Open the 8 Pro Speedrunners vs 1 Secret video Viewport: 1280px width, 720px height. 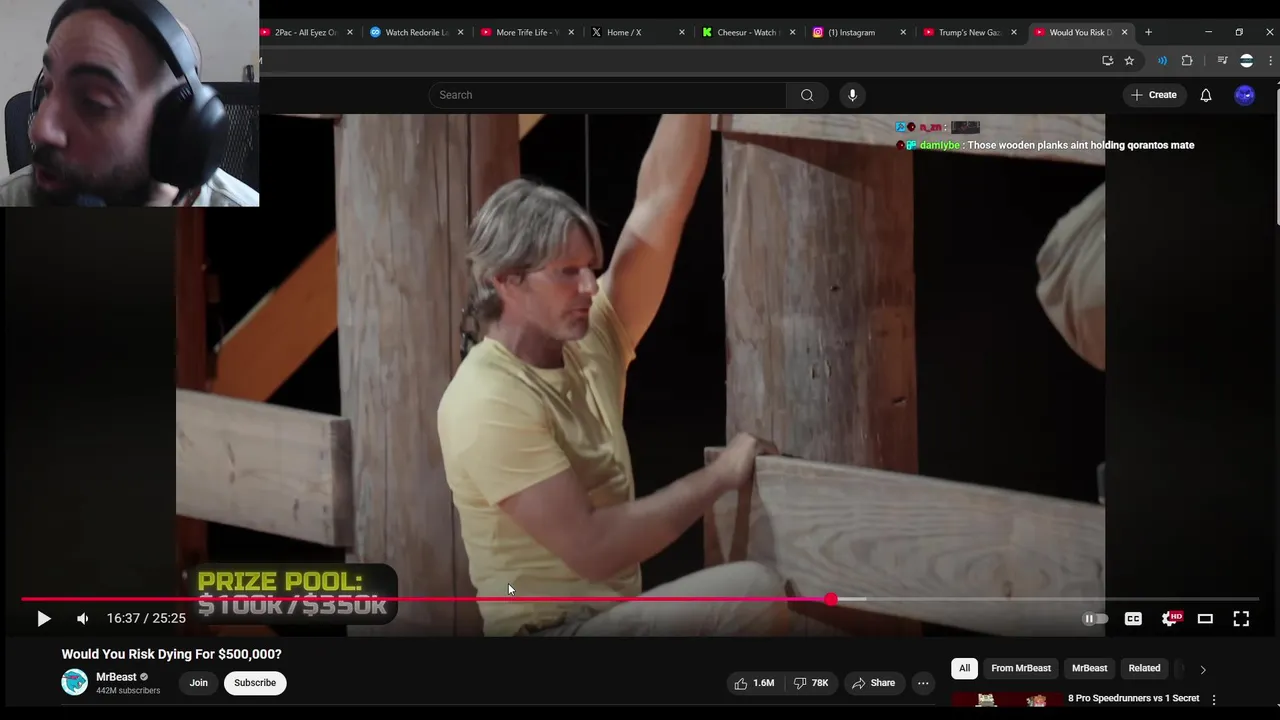[1133, 698]
